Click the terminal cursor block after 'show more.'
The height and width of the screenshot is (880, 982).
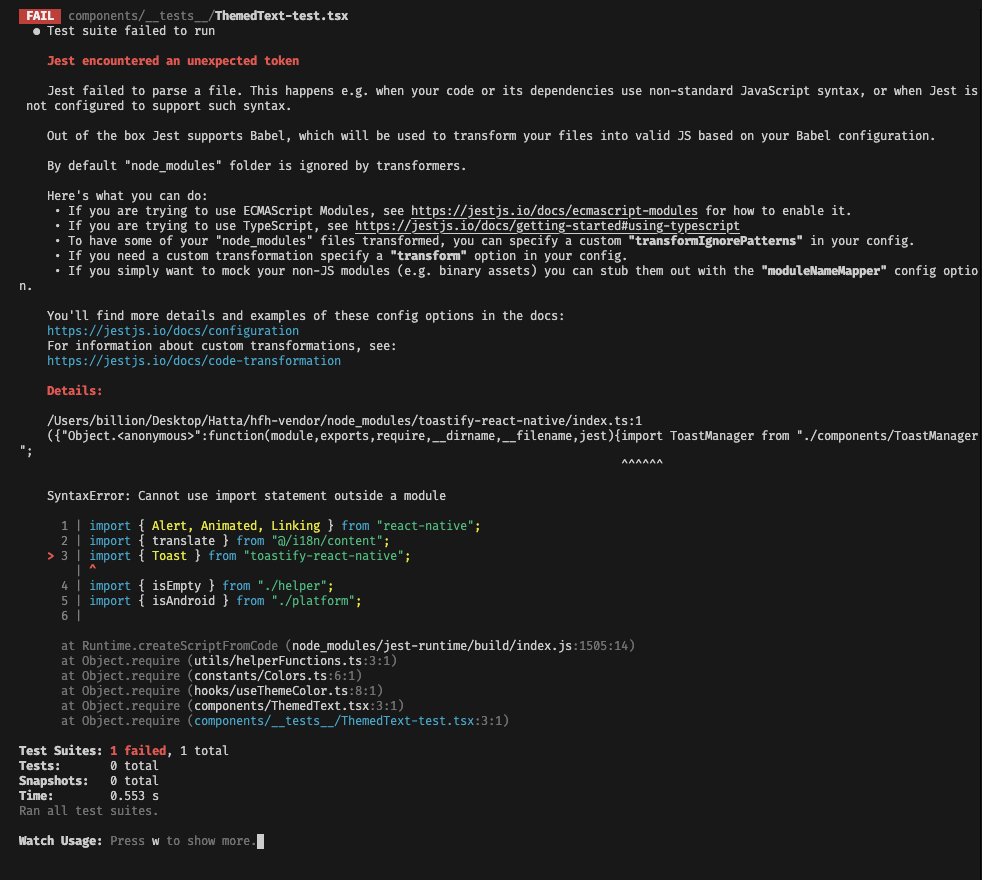261,841
